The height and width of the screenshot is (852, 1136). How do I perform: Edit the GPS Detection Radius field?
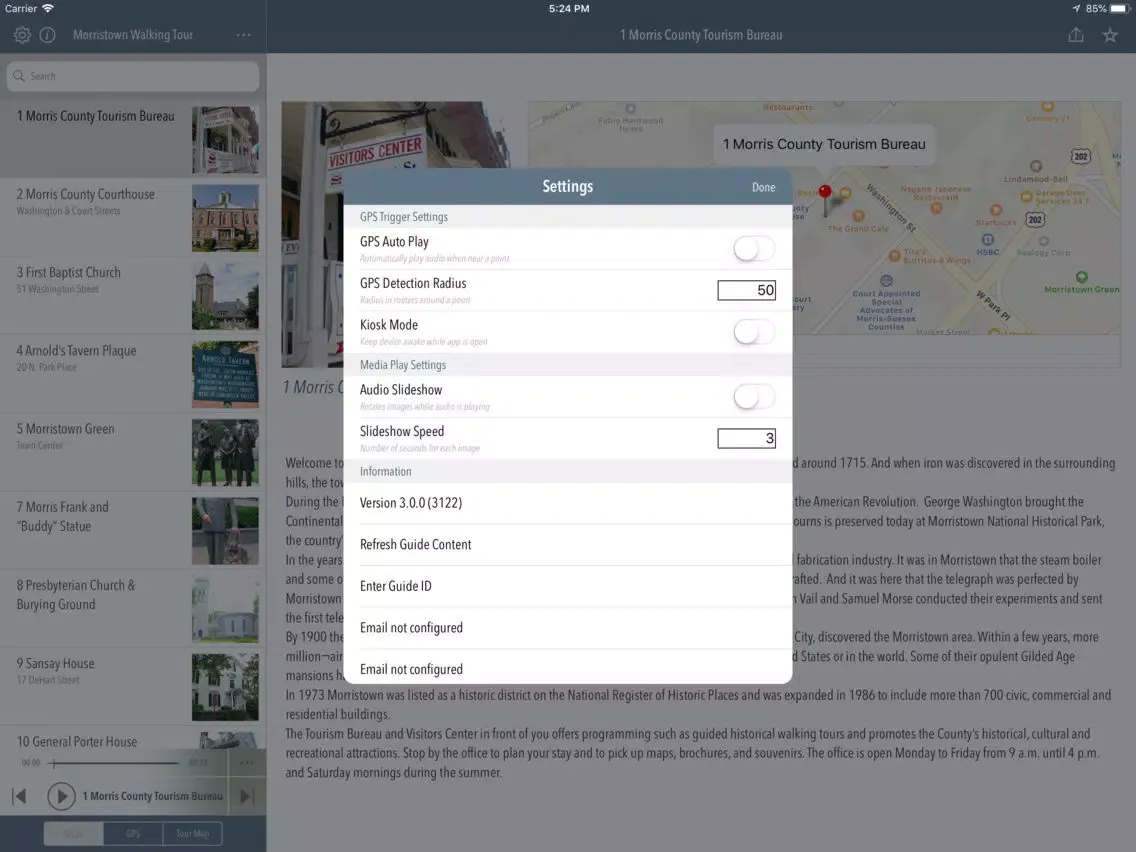pos(746,290)
